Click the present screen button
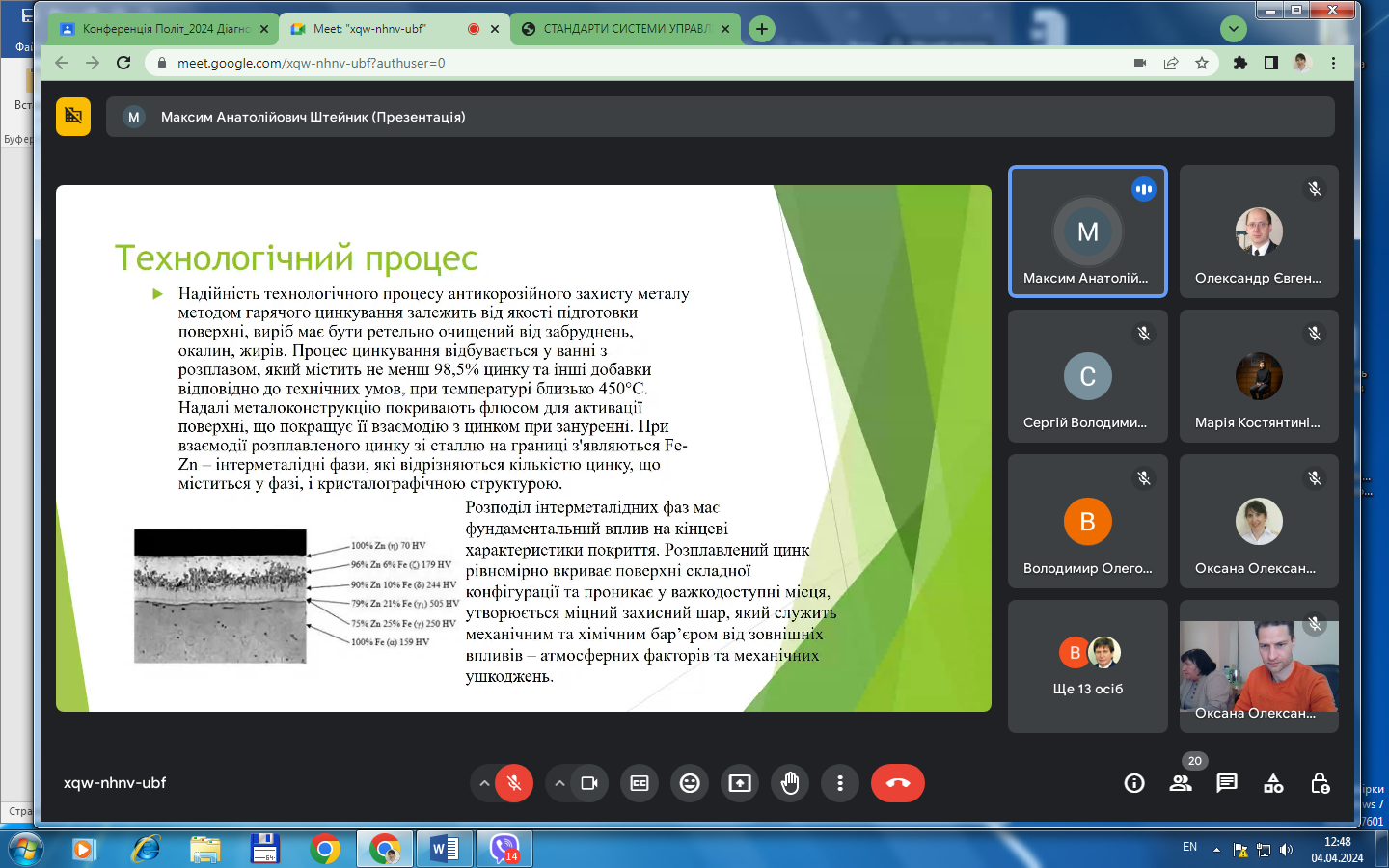 tap(740, 783)
